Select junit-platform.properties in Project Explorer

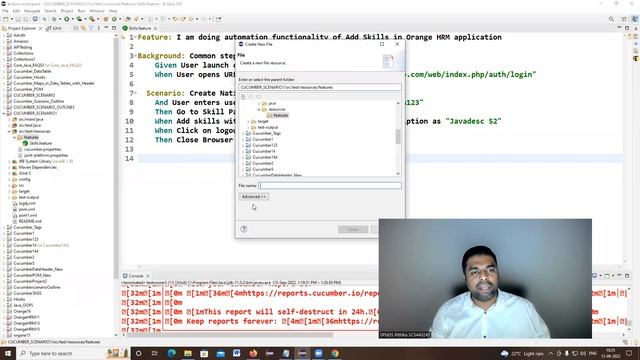coord(45,155)
